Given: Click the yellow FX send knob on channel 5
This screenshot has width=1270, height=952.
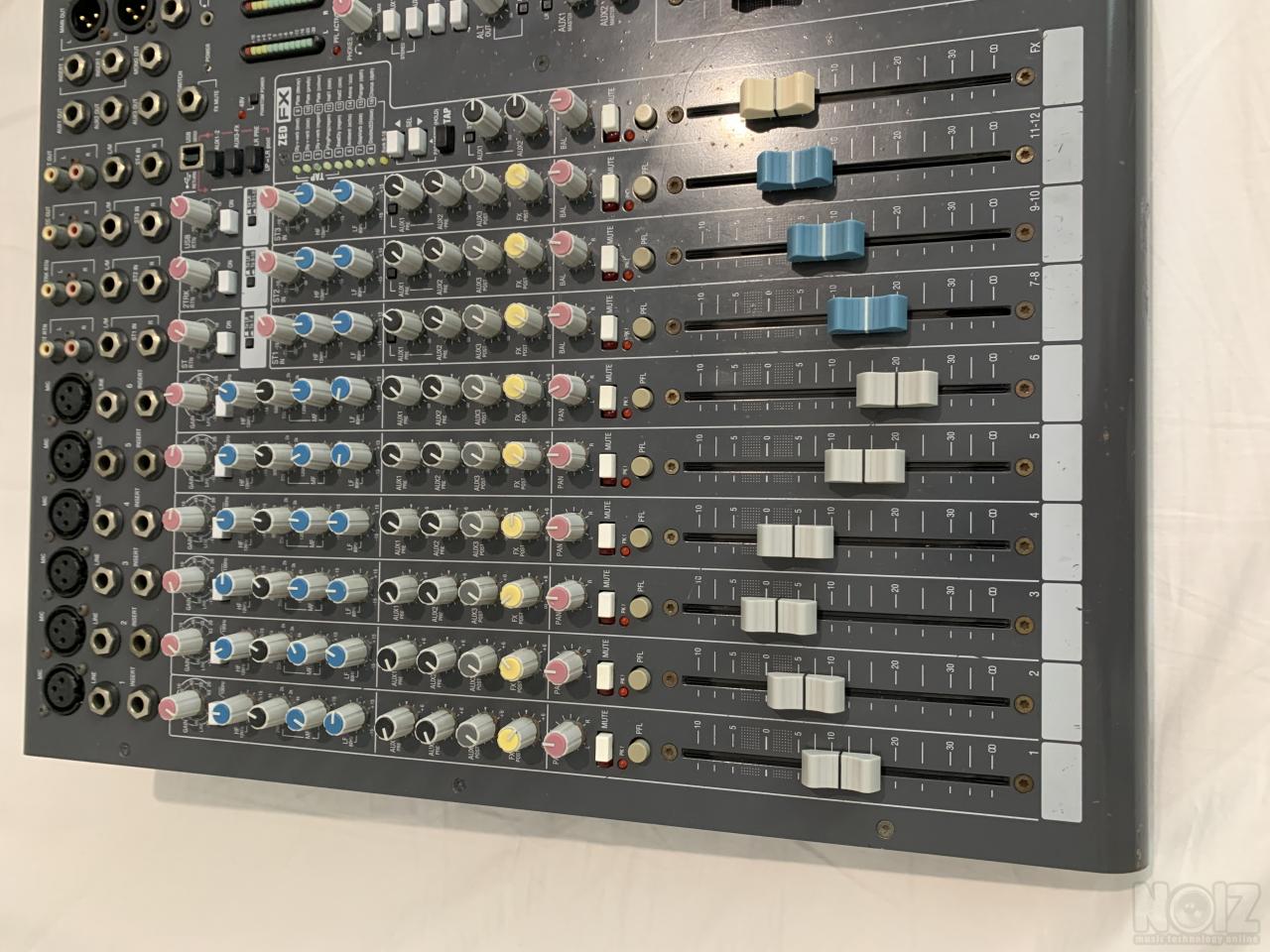Looking at the screenshot, I should pyautogui.click(x=515, y=453).
